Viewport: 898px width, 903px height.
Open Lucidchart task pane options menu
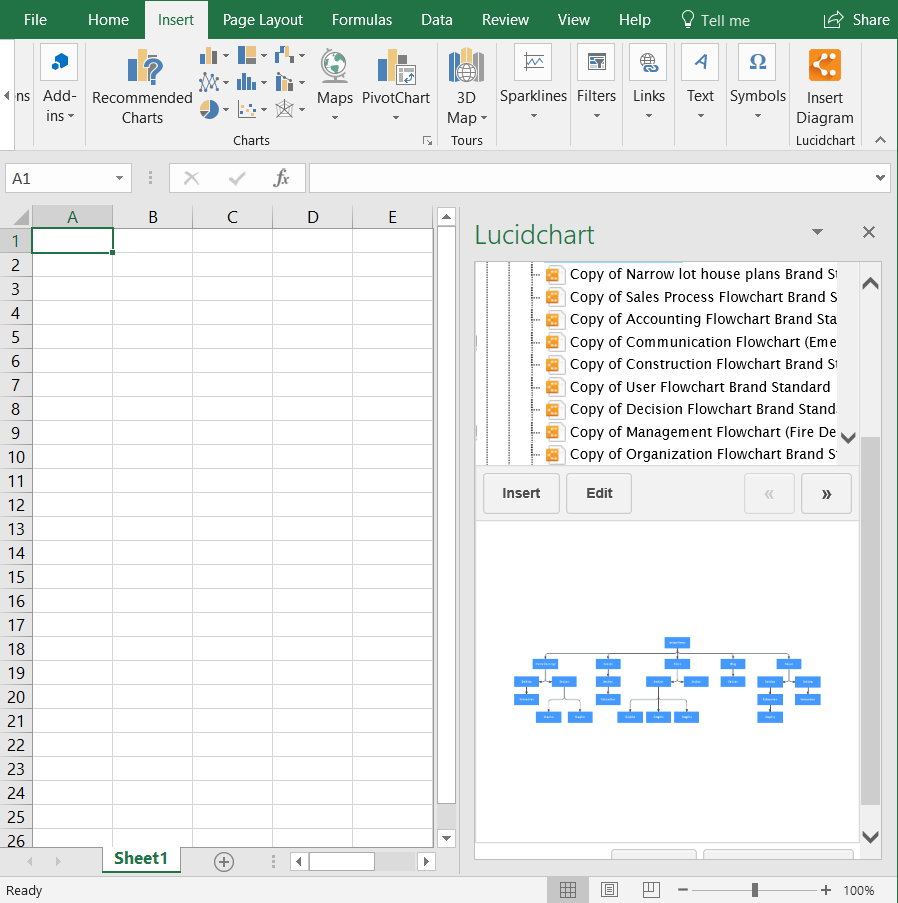817,232
